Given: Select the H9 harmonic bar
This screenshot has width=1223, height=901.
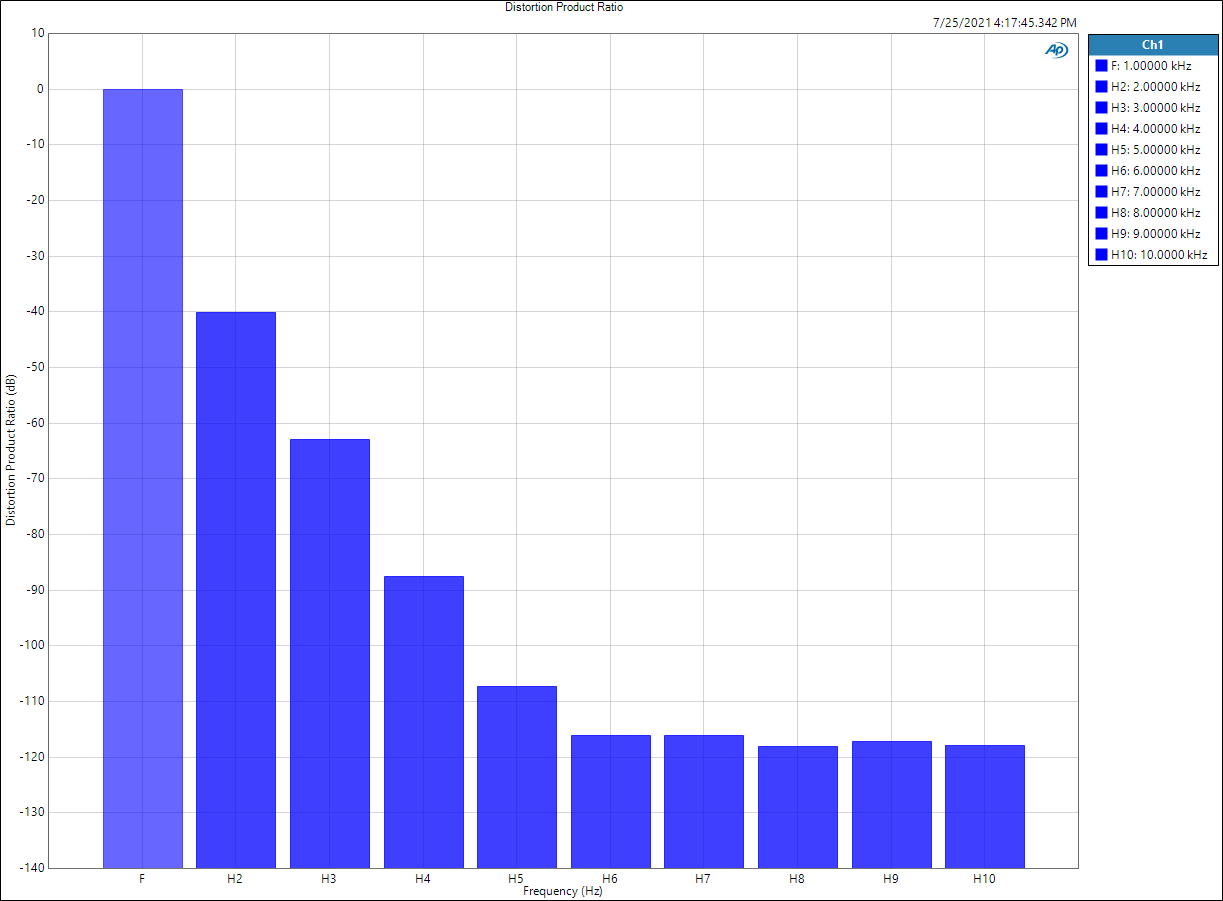Looking at the screenshot, I should (x=892, y=804).
